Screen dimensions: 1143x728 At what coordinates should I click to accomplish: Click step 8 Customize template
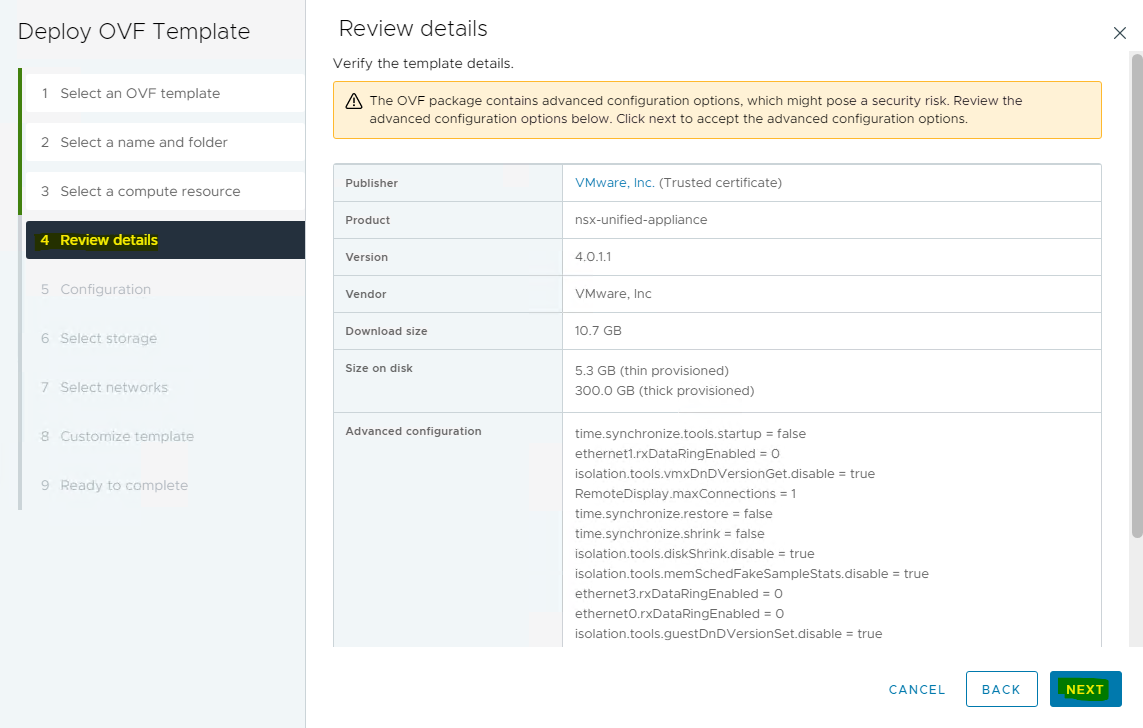pos(127,436)
